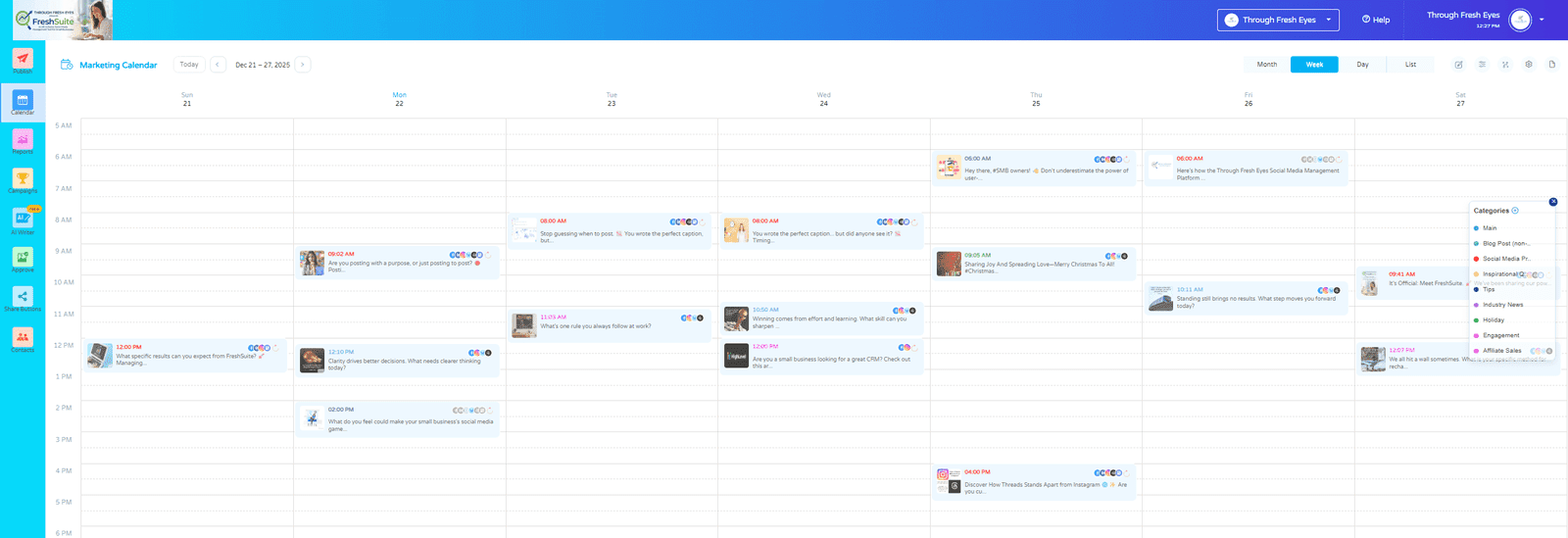Screen dimensions: 1568x538
Task: Open Share Buttons in sidebar
Action: coord(23,298)
